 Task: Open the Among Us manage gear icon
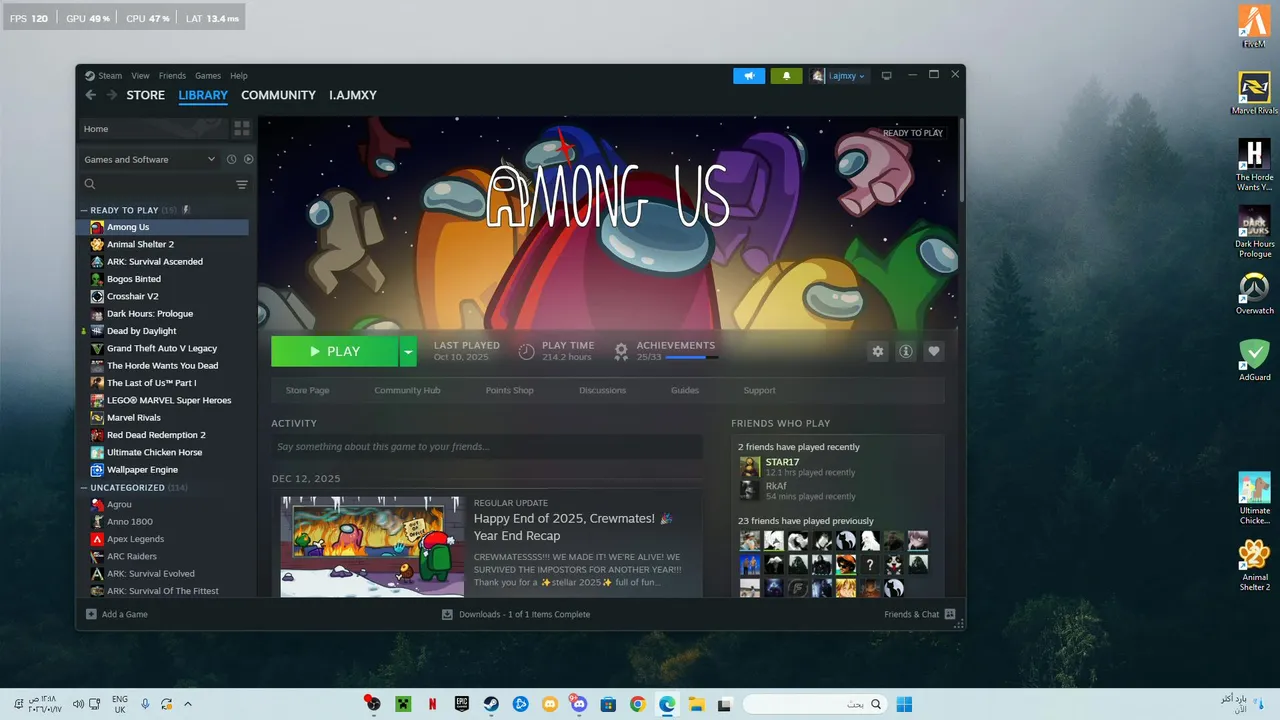point(878,351)
